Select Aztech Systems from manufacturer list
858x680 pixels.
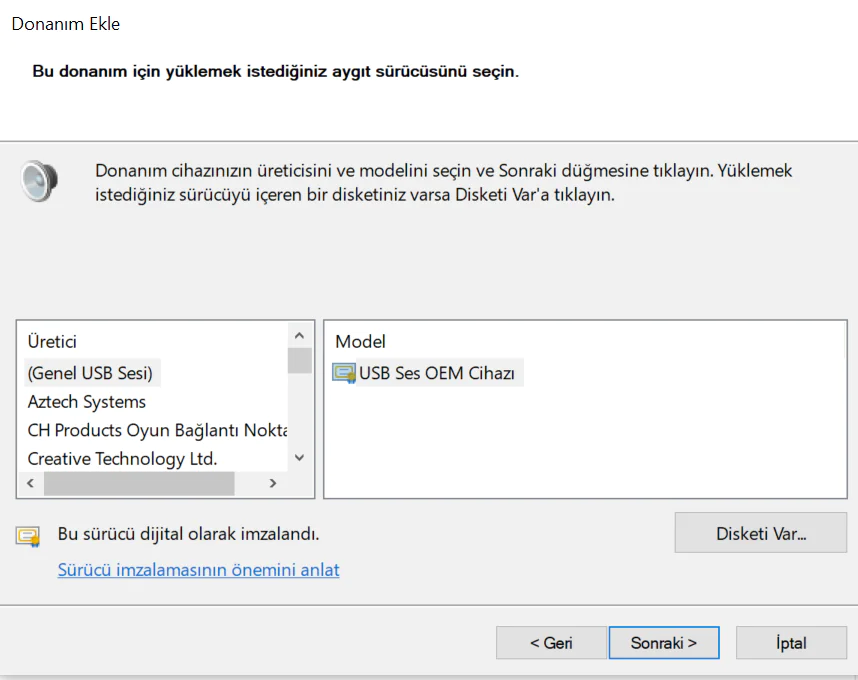(87, 402)
